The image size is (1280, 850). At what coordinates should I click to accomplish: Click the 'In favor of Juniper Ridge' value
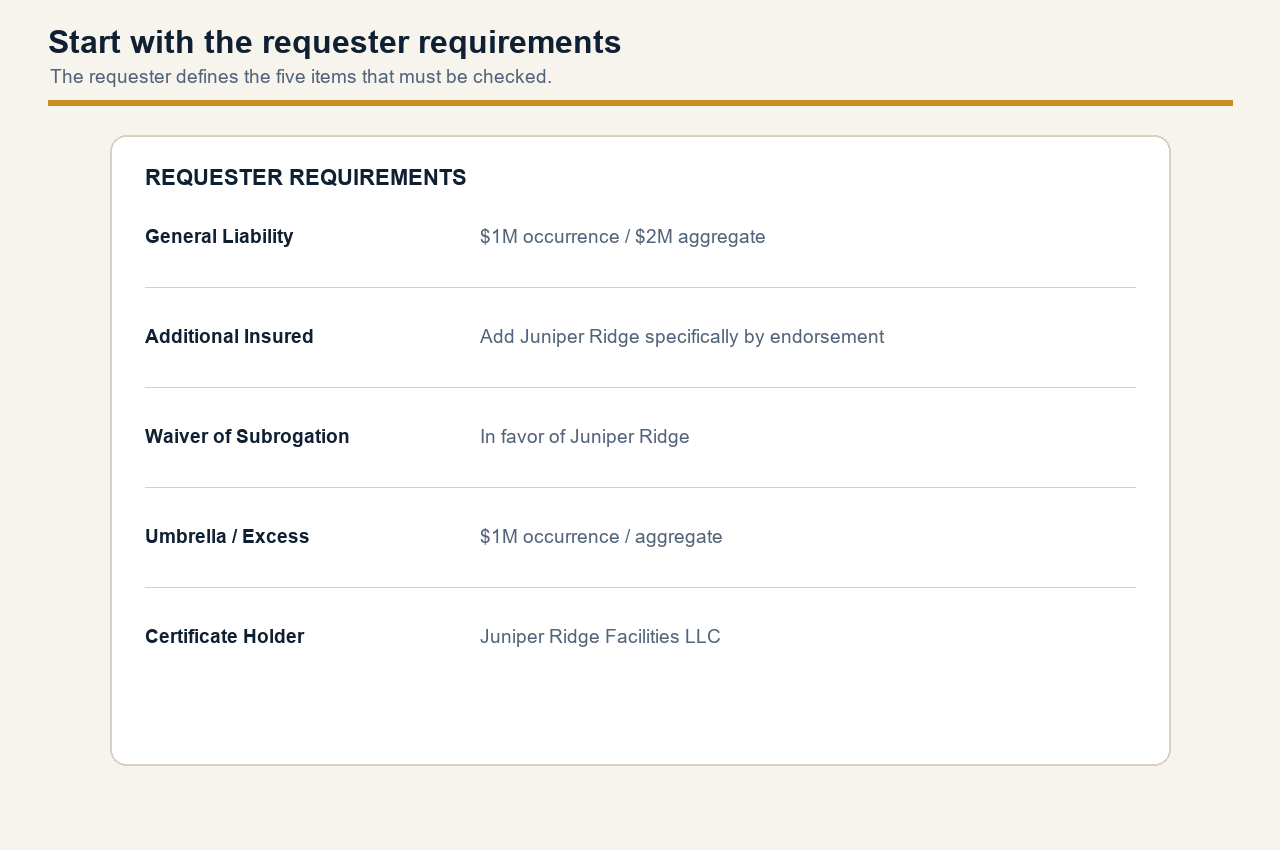click(585, 437)
